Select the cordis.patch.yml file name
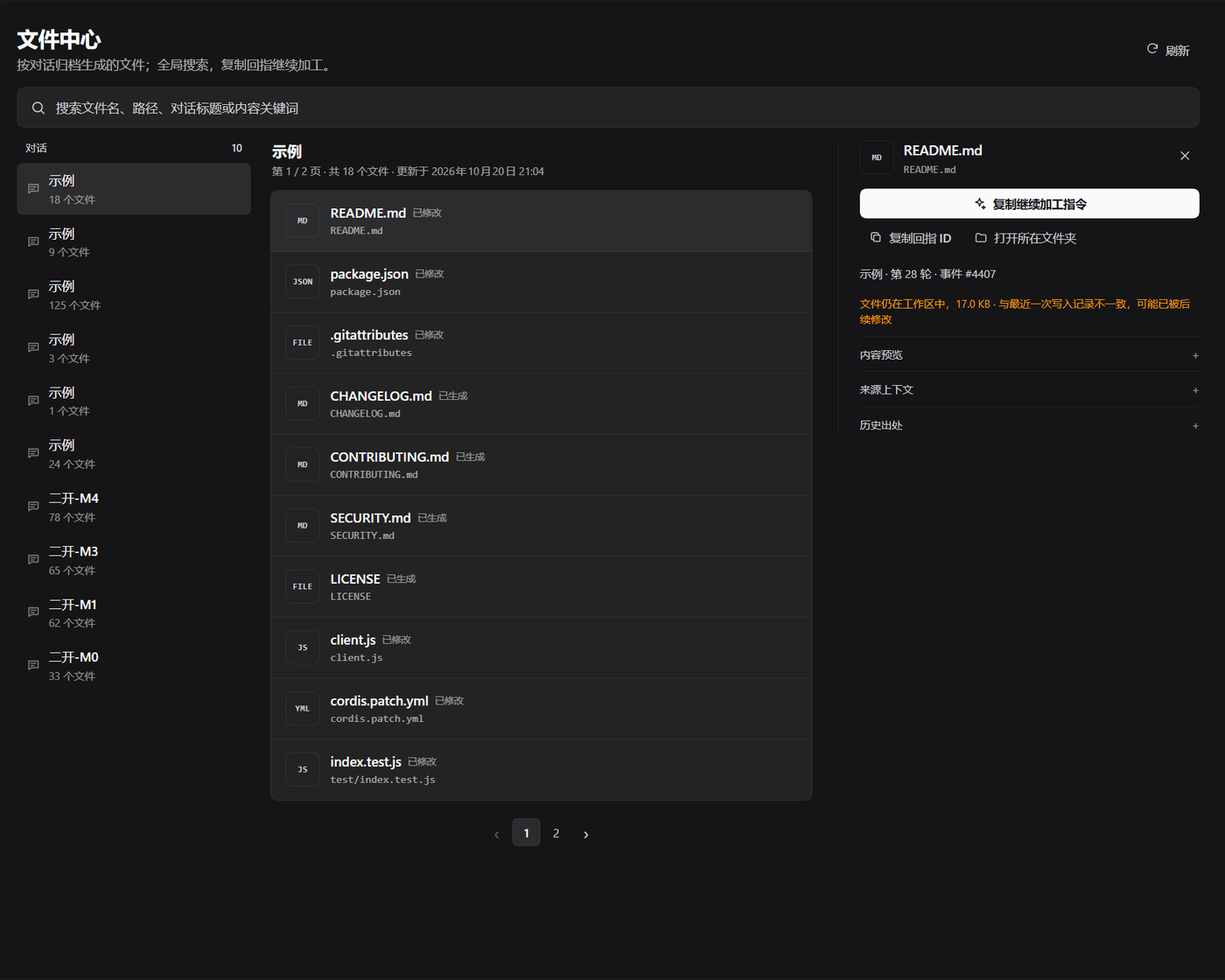The image size is (1225, 980). point(379,701)
